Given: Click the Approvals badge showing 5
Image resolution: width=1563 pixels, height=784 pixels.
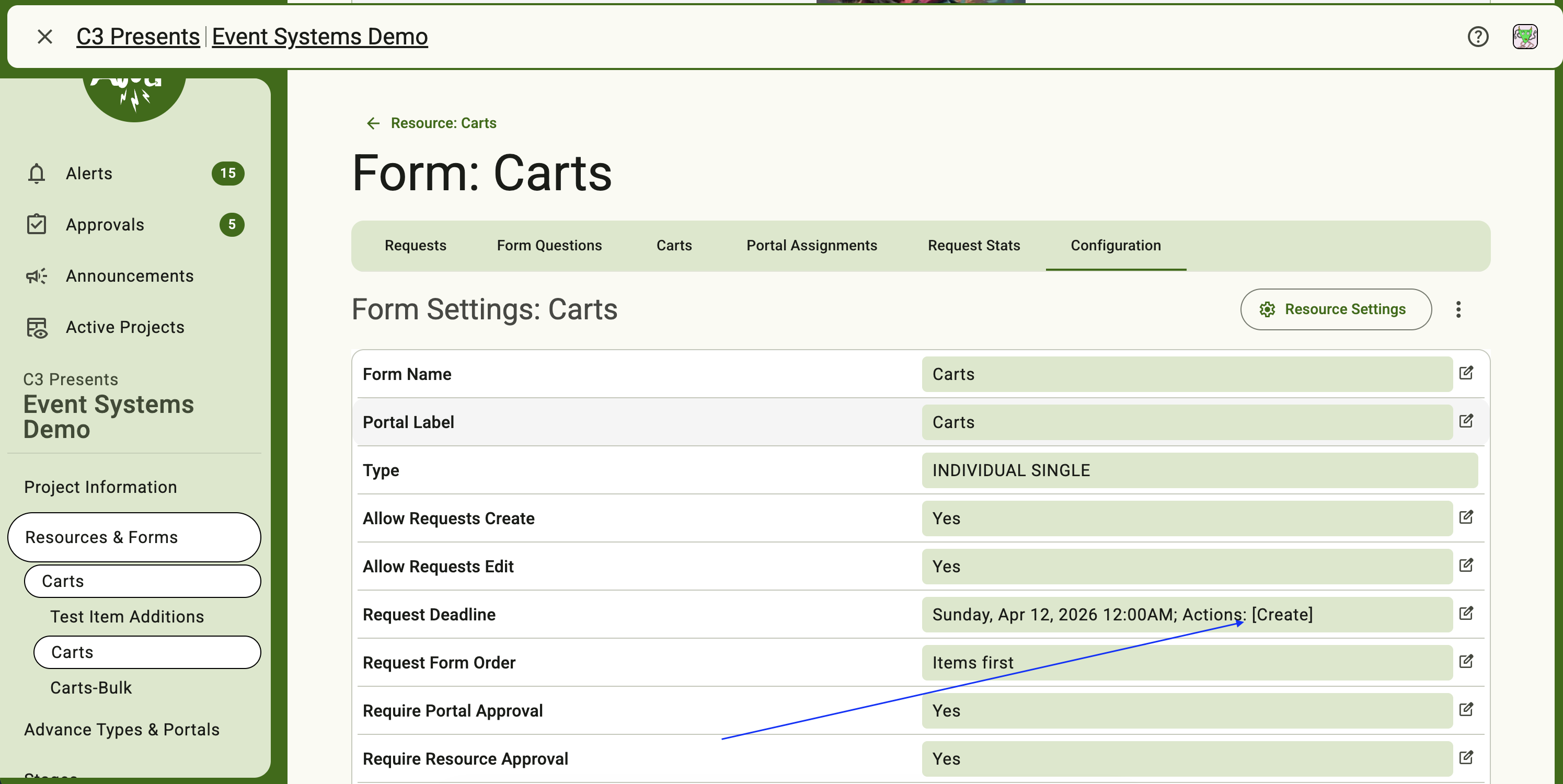Looking at the screenshot, I should tap(232, 225).
